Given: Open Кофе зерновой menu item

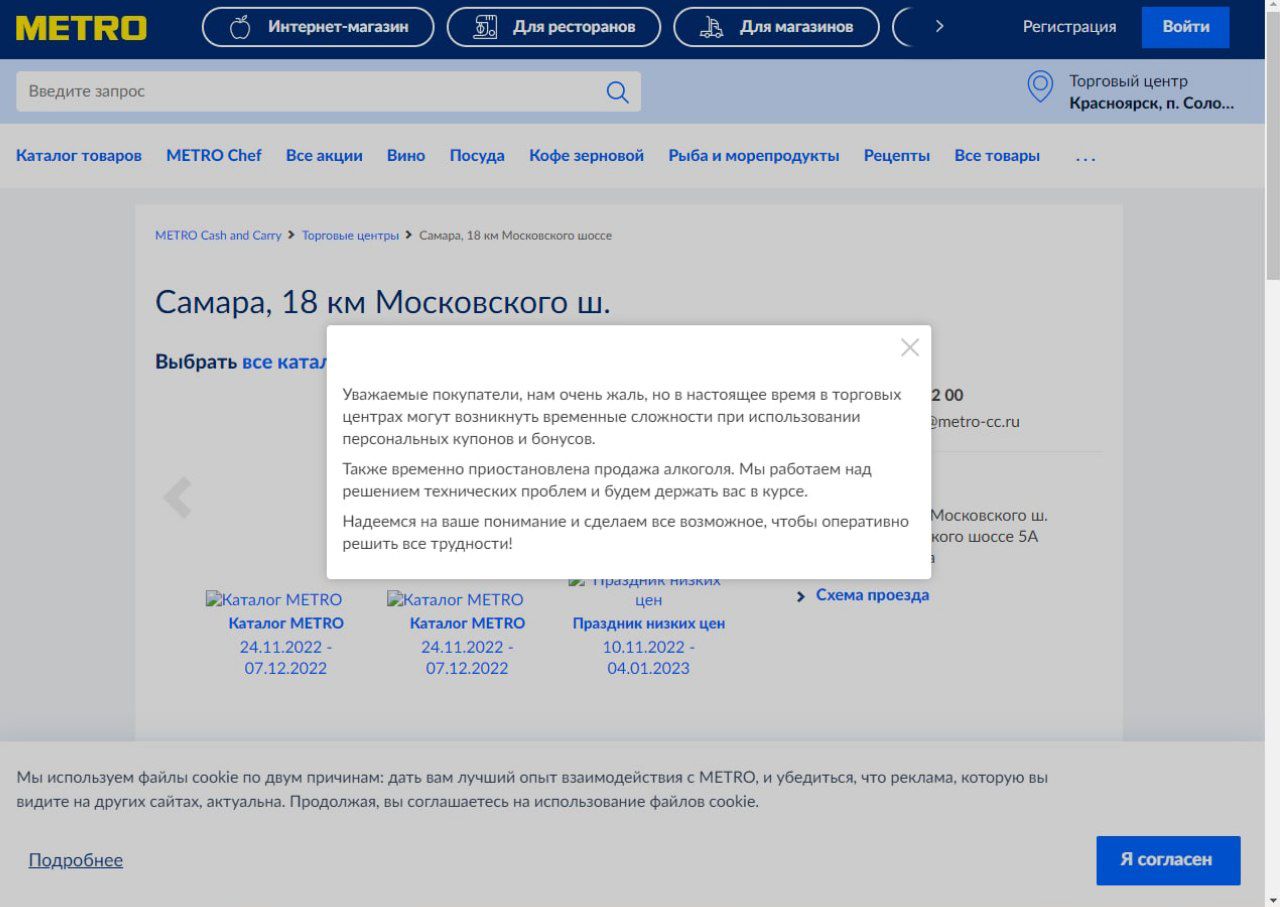Looking at the screenshot, I should 587,156.
